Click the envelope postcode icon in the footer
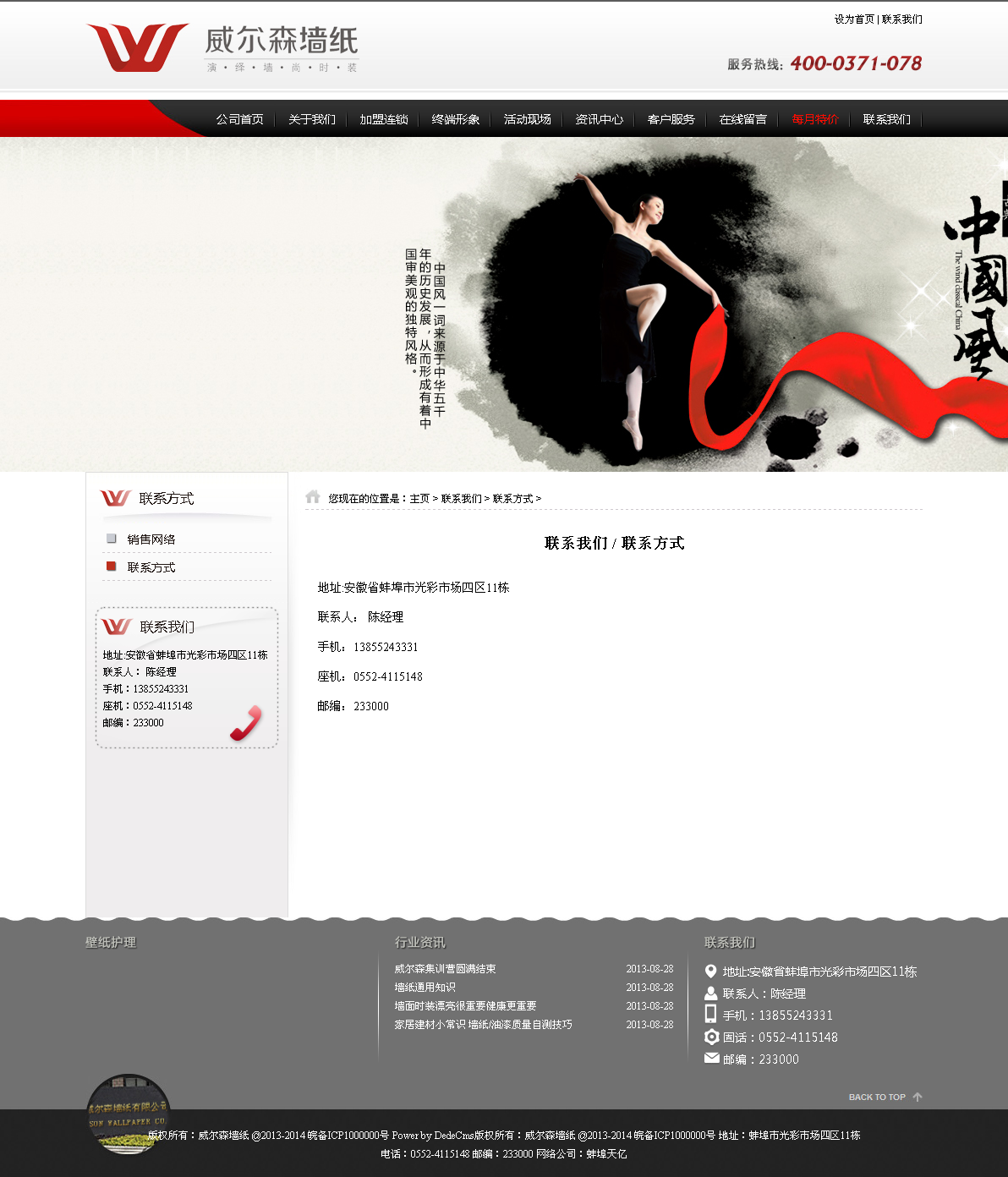Image resolution: width=1008 pixels, height=1177 pixels. coord(711,1059)
